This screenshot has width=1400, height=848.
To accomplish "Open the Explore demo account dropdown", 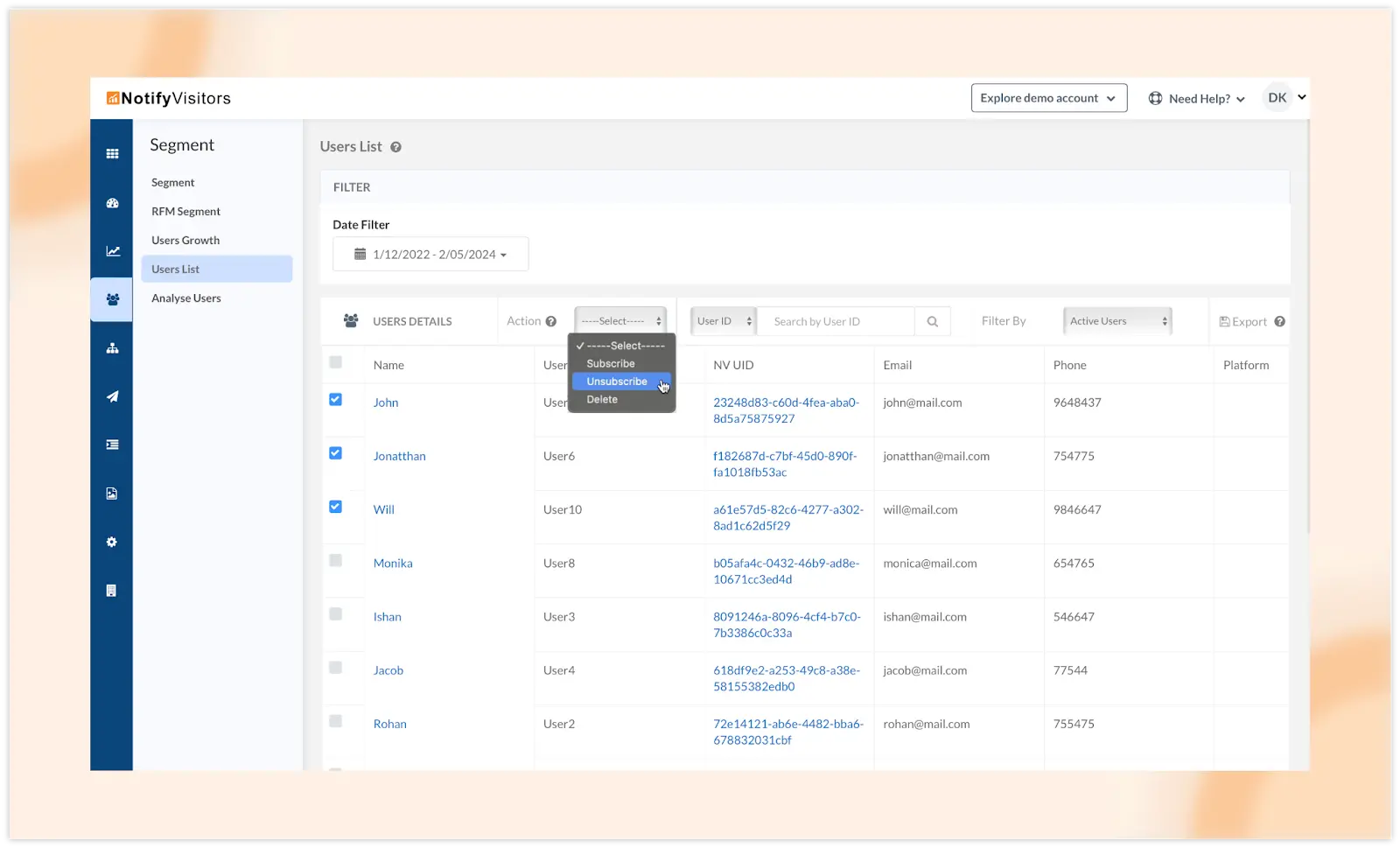I will click(x=1048, y=99).
